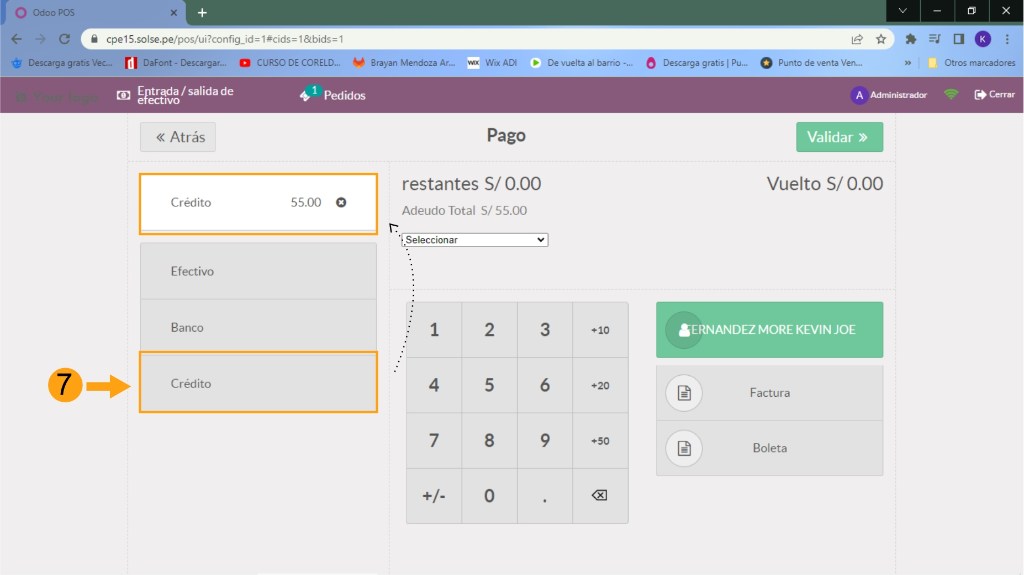Open the Seleccionar dropdown
Viewport: 1024px width, 575px height.
click(x=475, y=240)
